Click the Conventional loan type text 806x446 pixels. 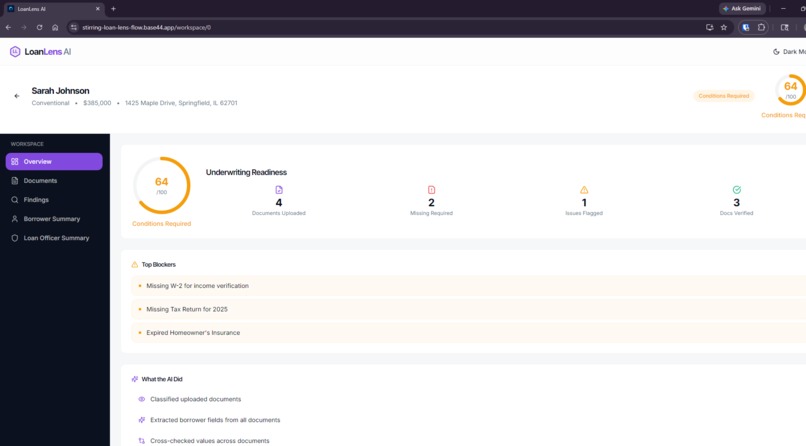[50, 103]
